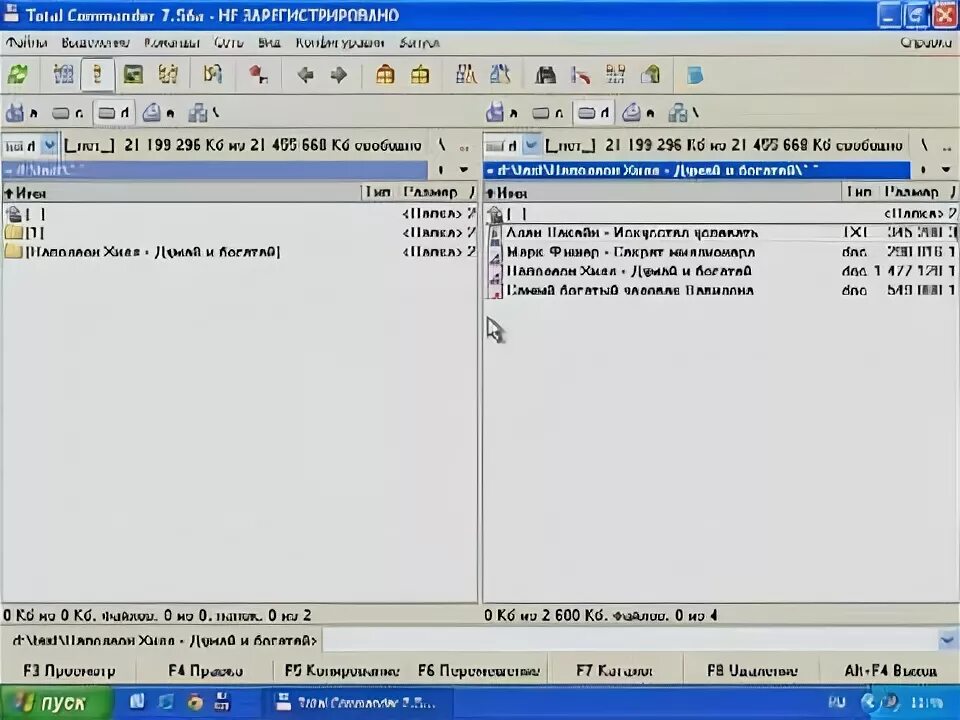The height and width of the screenshot is (720, 960).
Task: Select drive a in the right drive bar
Action: [501, 113]
